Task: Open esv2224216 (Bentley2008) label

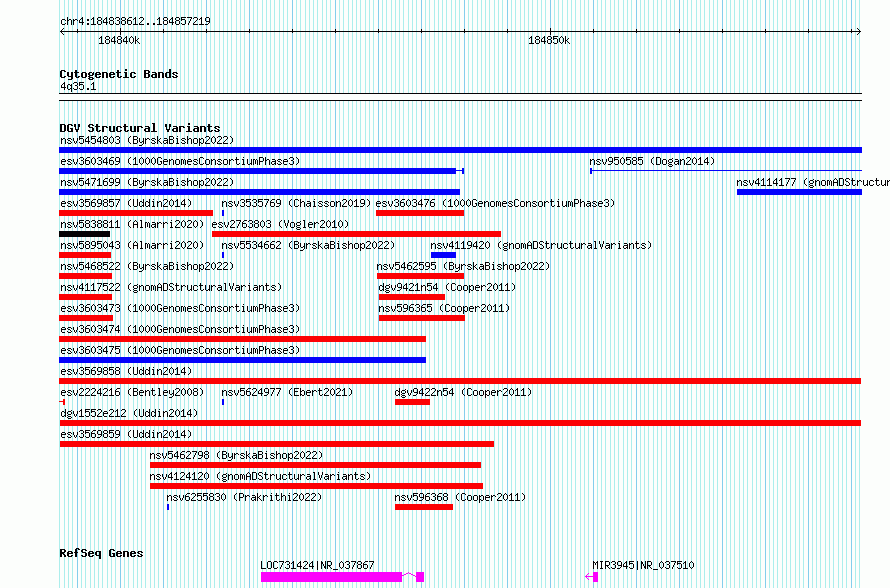Action: click(132, 392)
